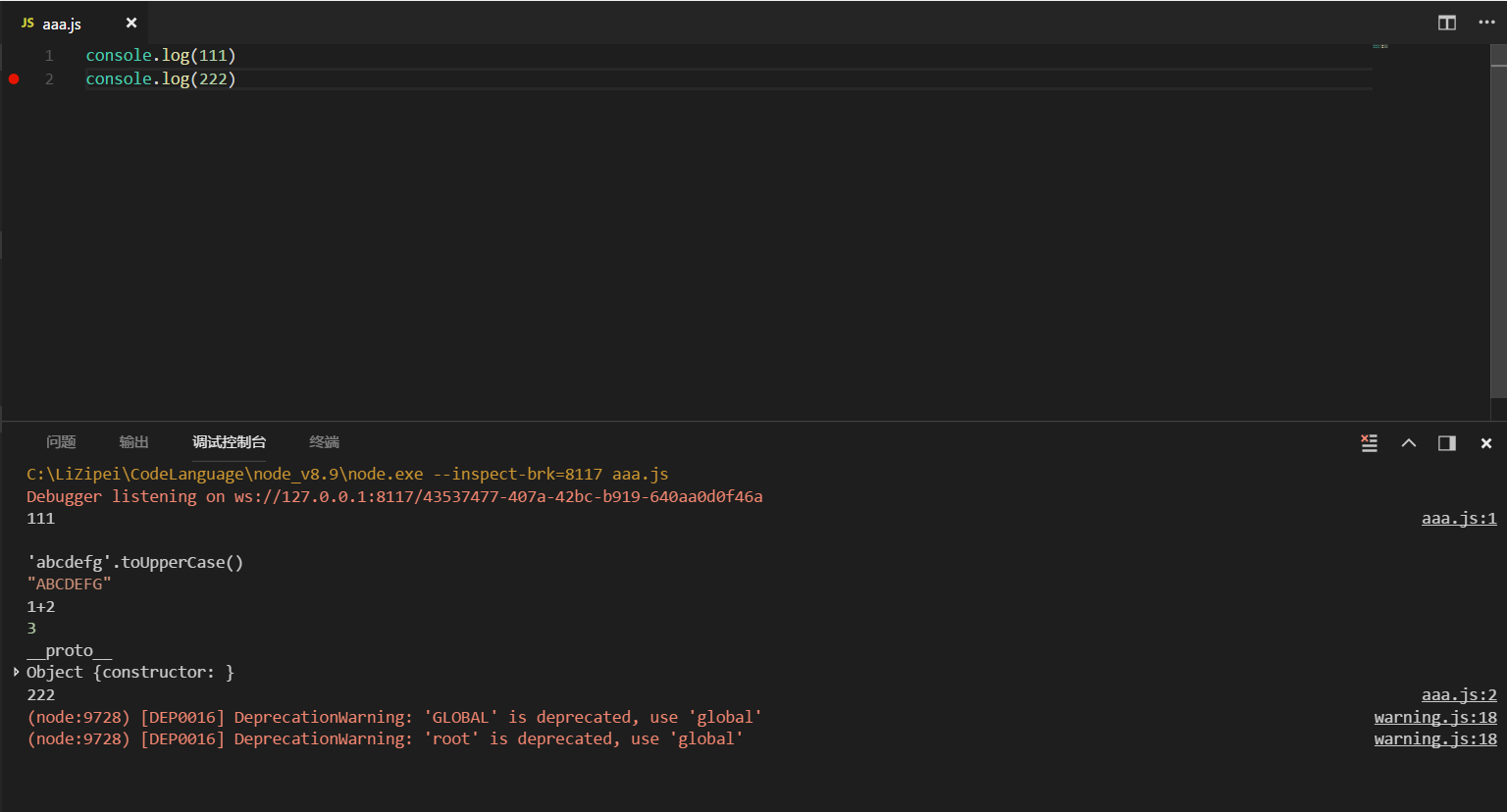Viewport: 1507px width, 812px height.
Task: Close the aaa.js editor tab
Action: 130,23
